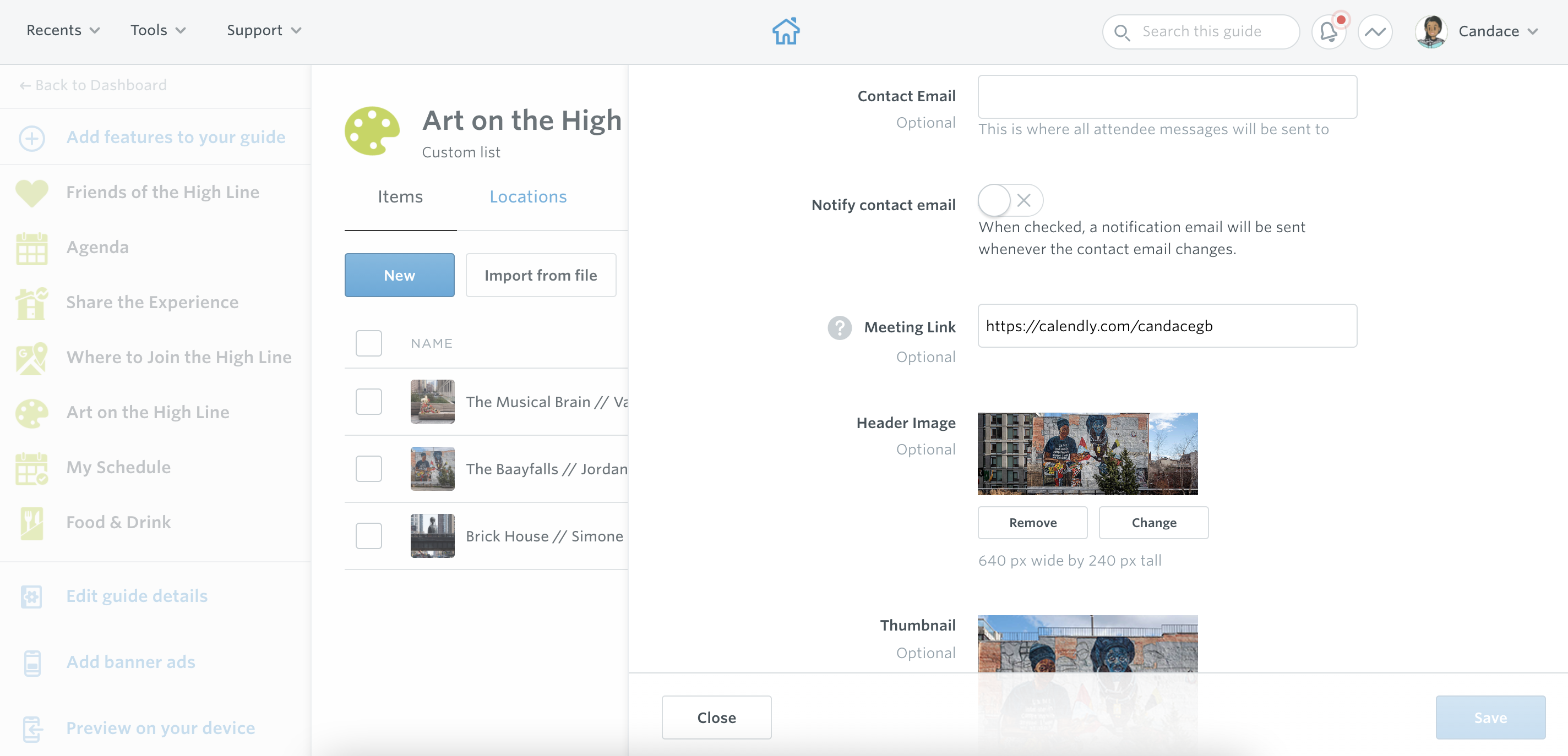Image resolution: width=1568 pixels, height=756 pixels.
Task: Open Where to Join the High Line
Action: click(x=179, y=358)
